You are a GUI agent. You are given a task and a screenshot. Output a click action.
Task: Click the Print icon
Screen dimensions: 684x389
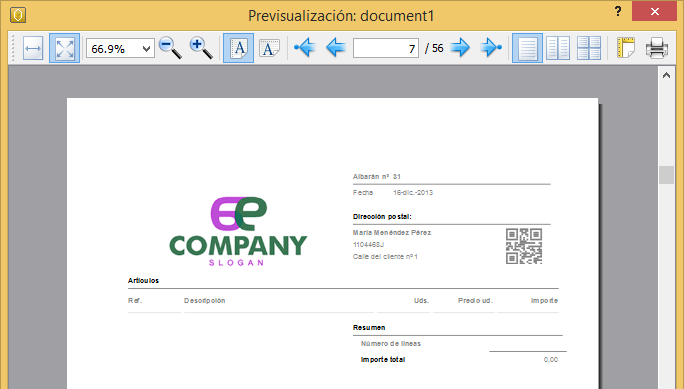[657, 48]
